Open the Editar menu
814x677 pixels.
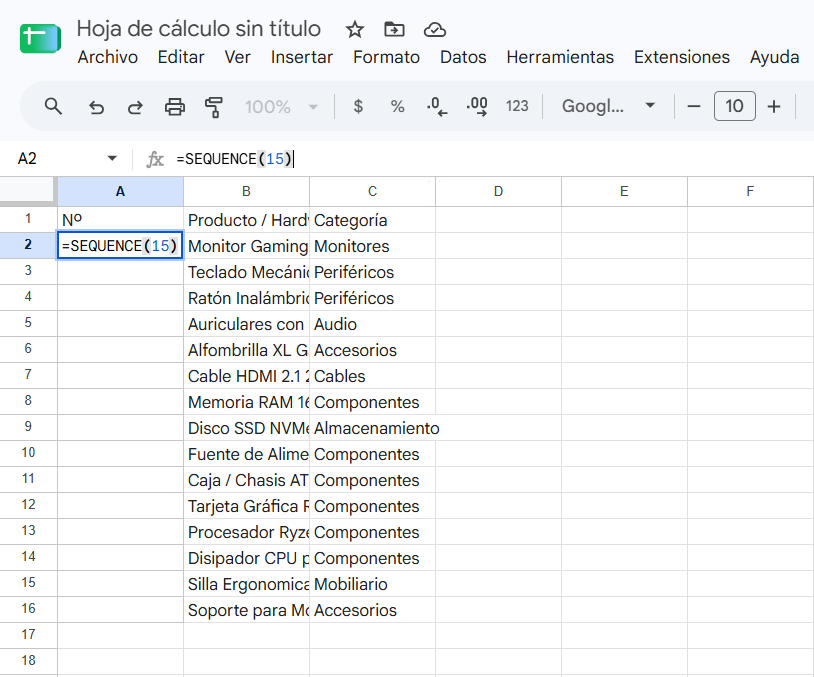(x=181, y=57)
